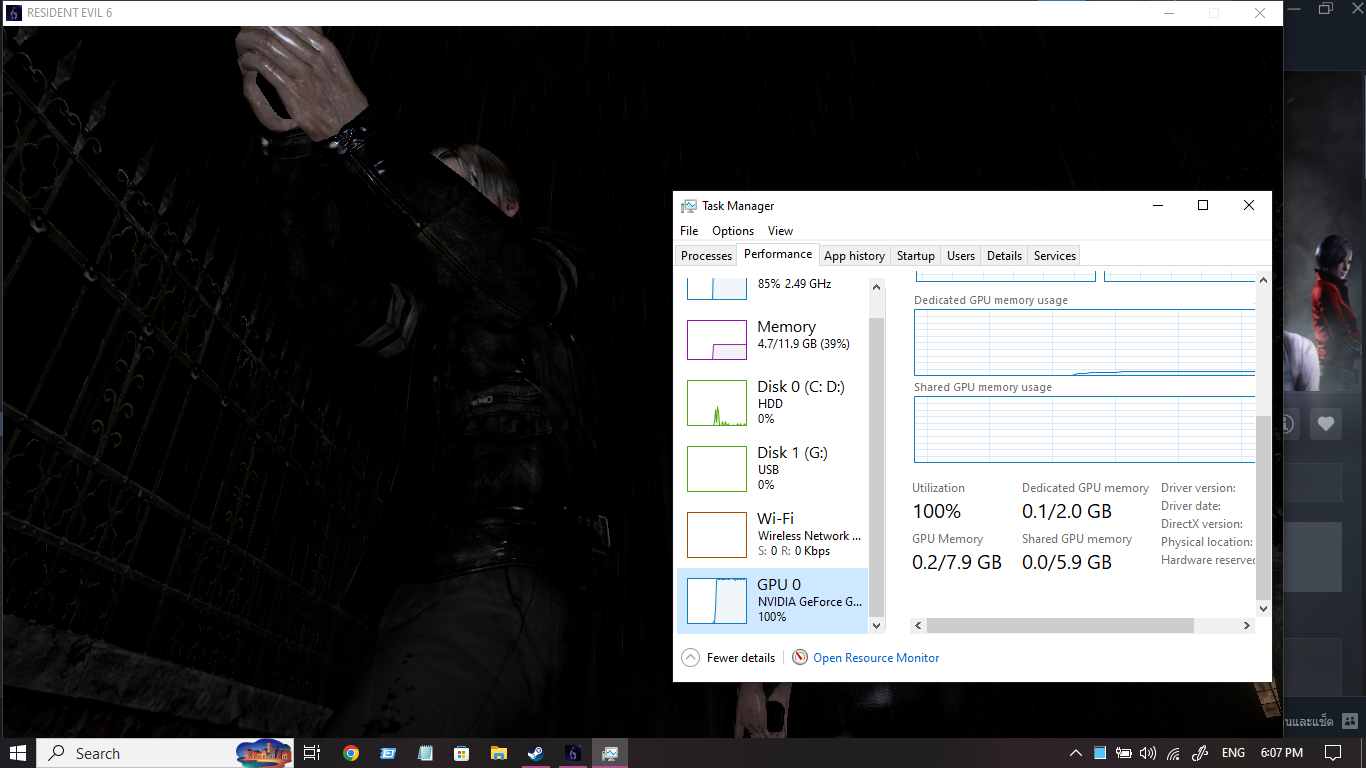Viewport: 1366px width, 768px height.
Task: Open the Users tab
Action: click(x=961, y=256)
